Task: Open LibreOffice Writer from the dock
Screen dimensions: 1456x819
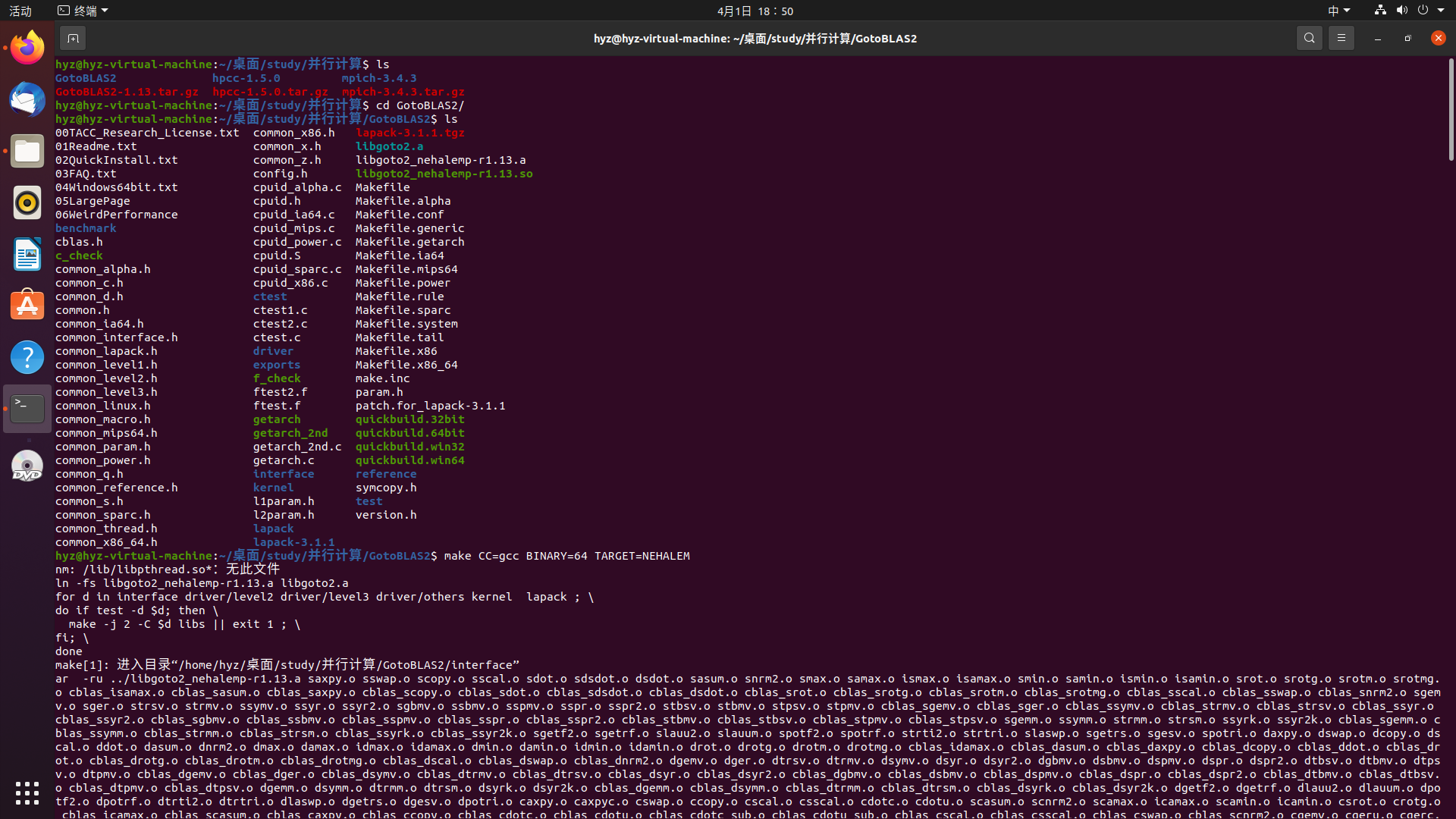Action: [27, 254]
